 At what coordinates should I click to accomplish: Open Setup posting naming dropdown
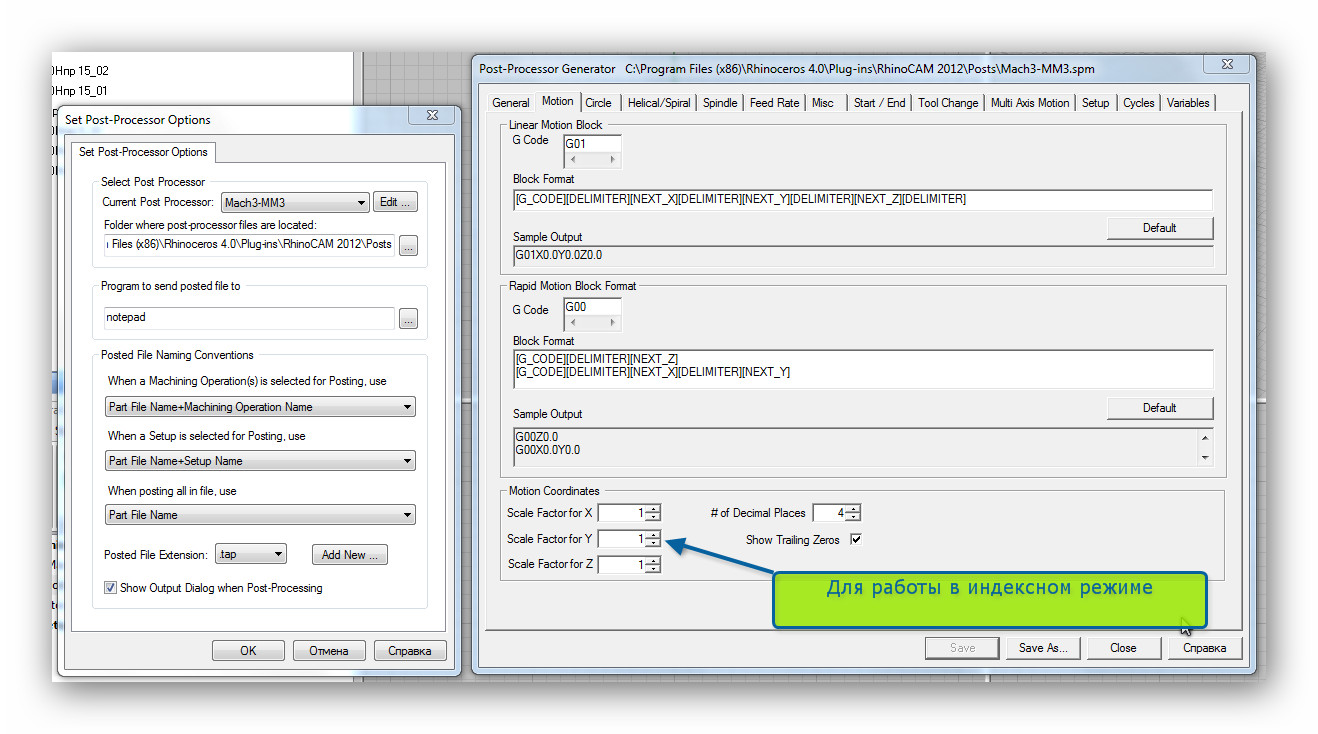point(260,461)
